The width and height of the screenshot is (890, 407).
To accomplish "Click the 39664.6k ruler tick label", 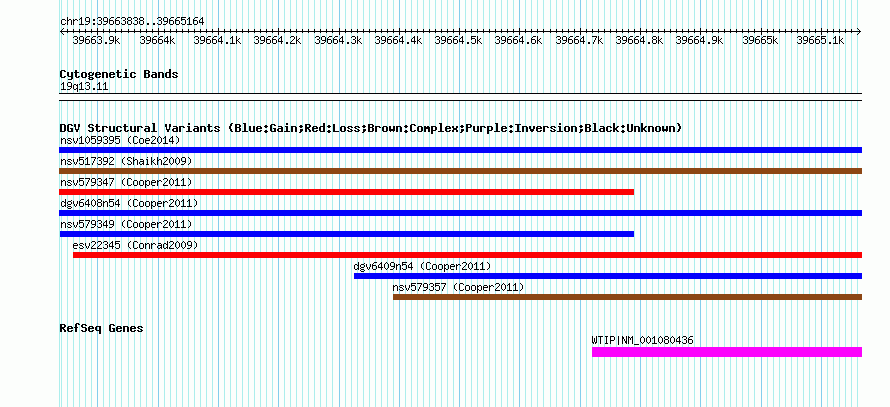I will pyautogui.click(x=519, y=41).
